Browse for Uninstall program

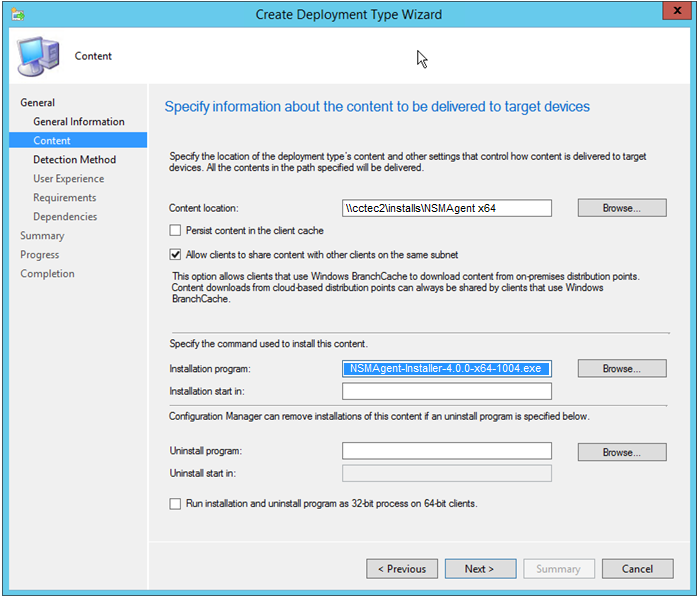tap(622, 452)
